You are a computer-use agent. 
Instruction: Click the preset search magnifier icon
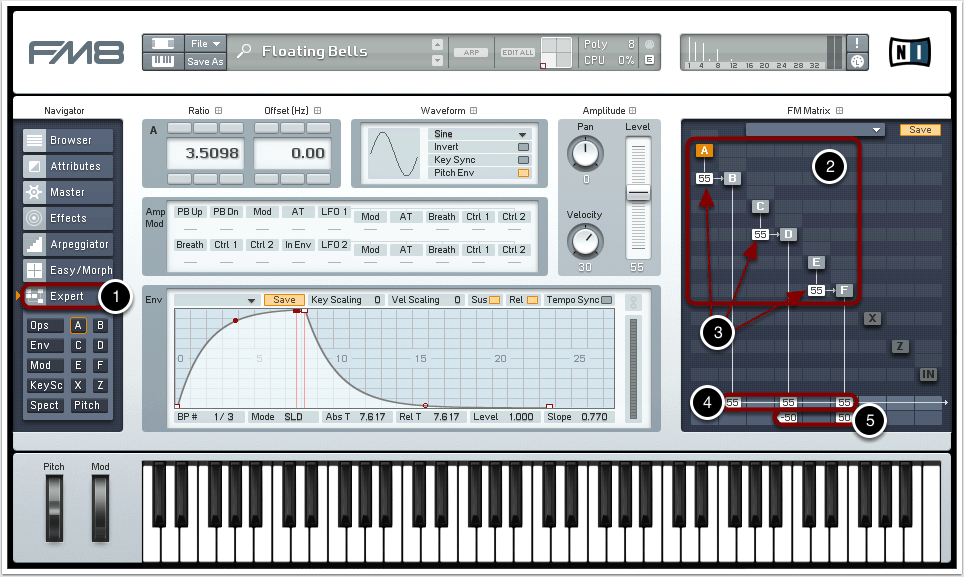(x=244, y=51)
